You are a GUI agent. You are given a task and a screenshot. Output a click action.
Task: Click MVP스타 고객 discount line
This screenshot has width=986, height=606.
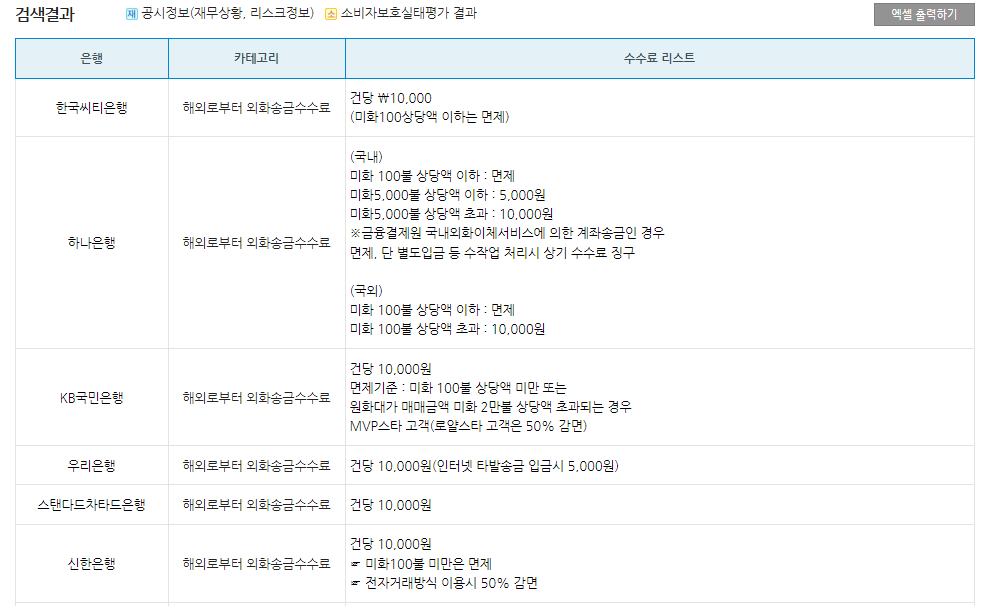click(468, 426)
